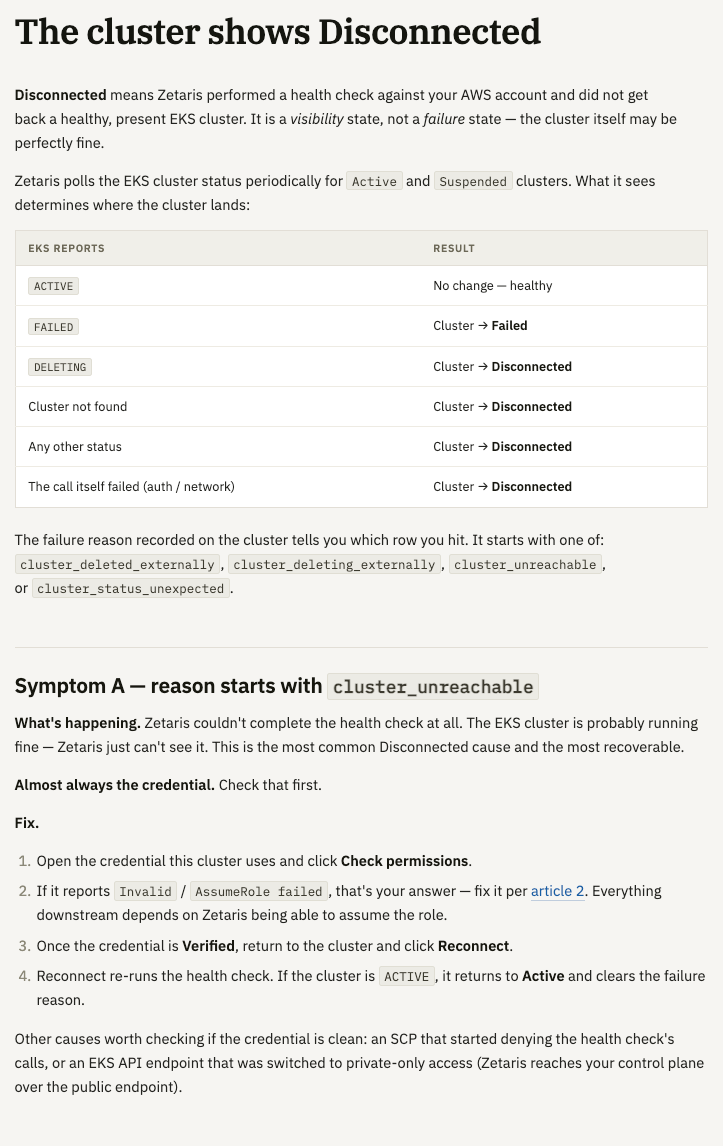Viewport: 723px width, 1146px height.
Task: Select the DELETING badge in the table
Action: [60, 367]
